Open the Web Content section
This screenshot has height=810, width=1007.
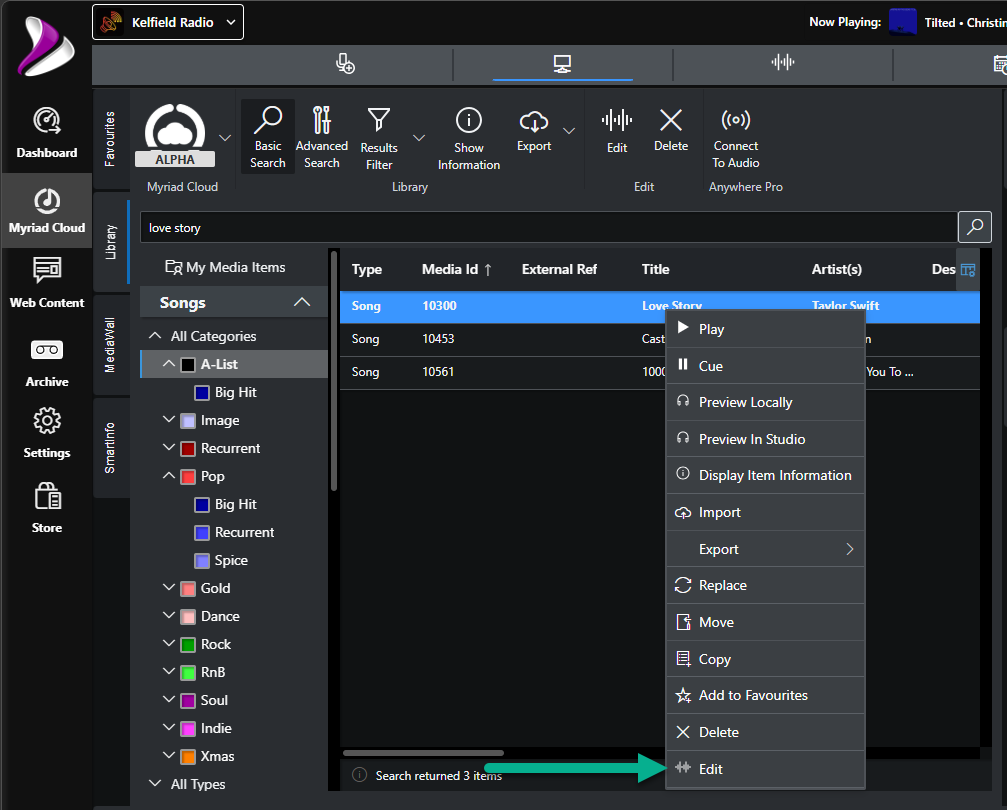coord(46,283)
